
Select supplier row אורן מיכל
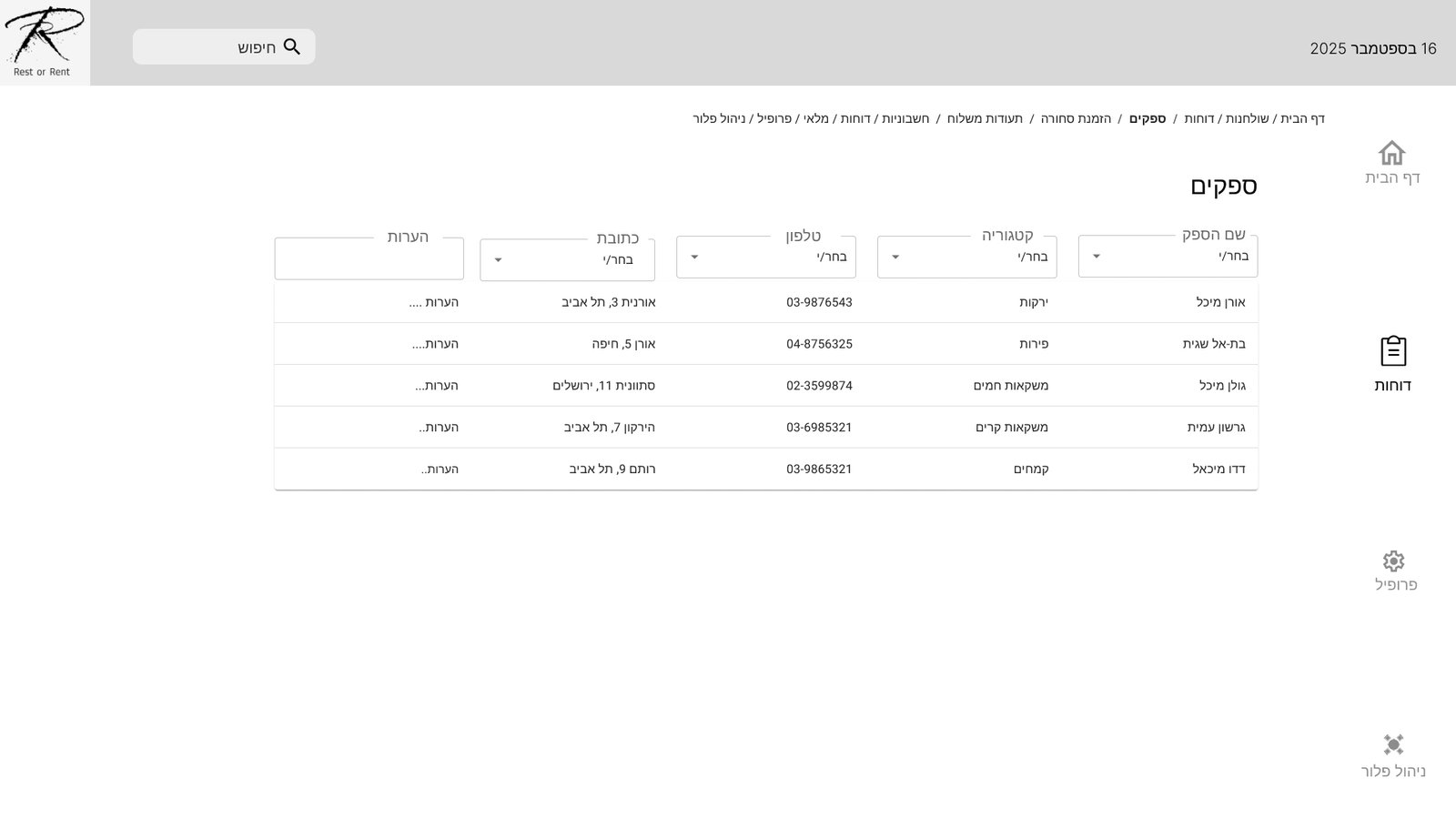click(x=1220, y=302)
